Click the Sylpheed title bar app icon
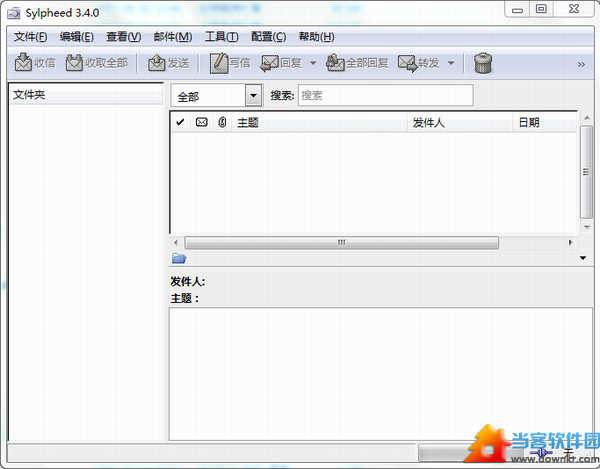600x469 pixels. 14,13
